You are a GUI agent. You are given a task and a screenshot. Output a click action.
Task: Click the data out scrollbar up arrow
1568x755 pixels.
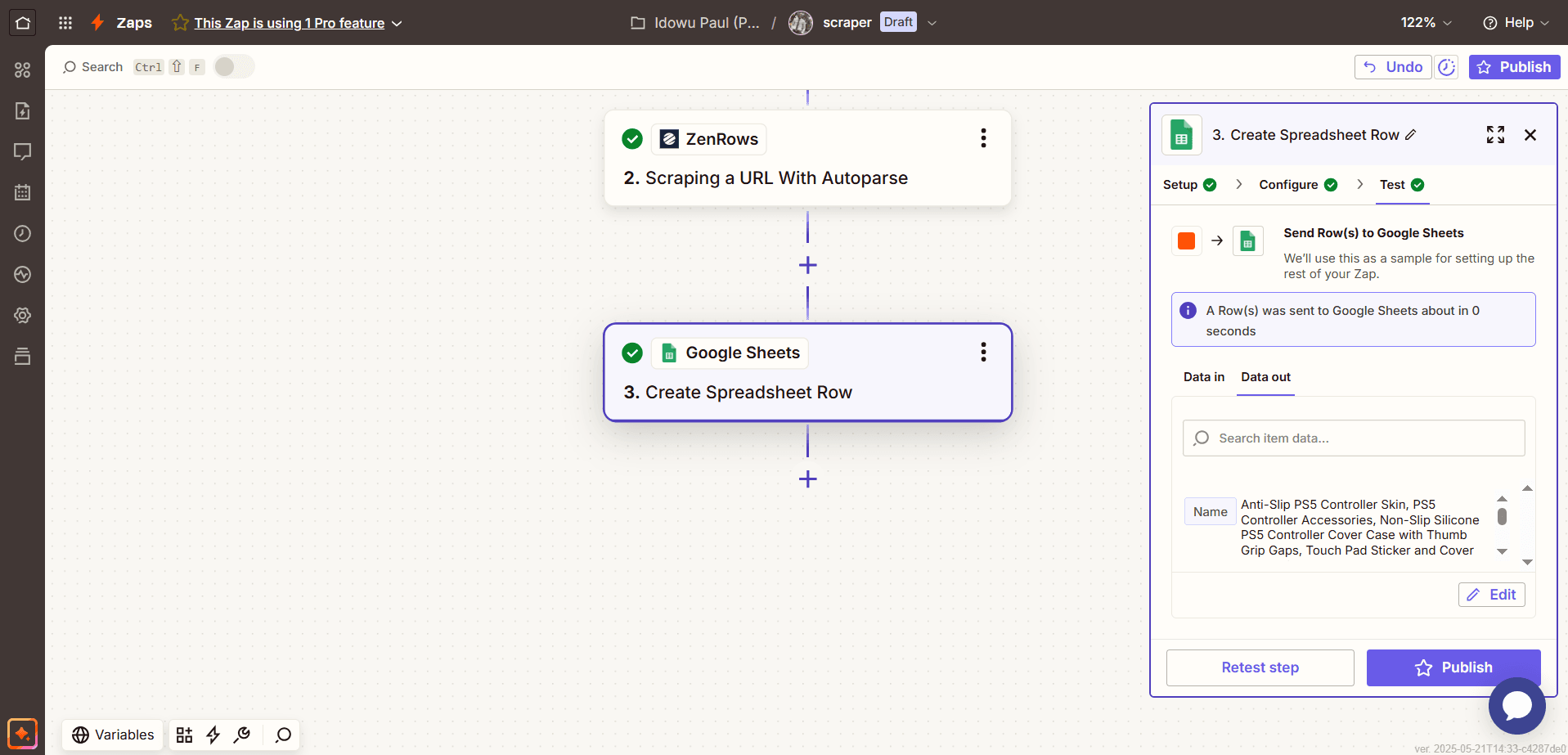(x=1527, y=488)
